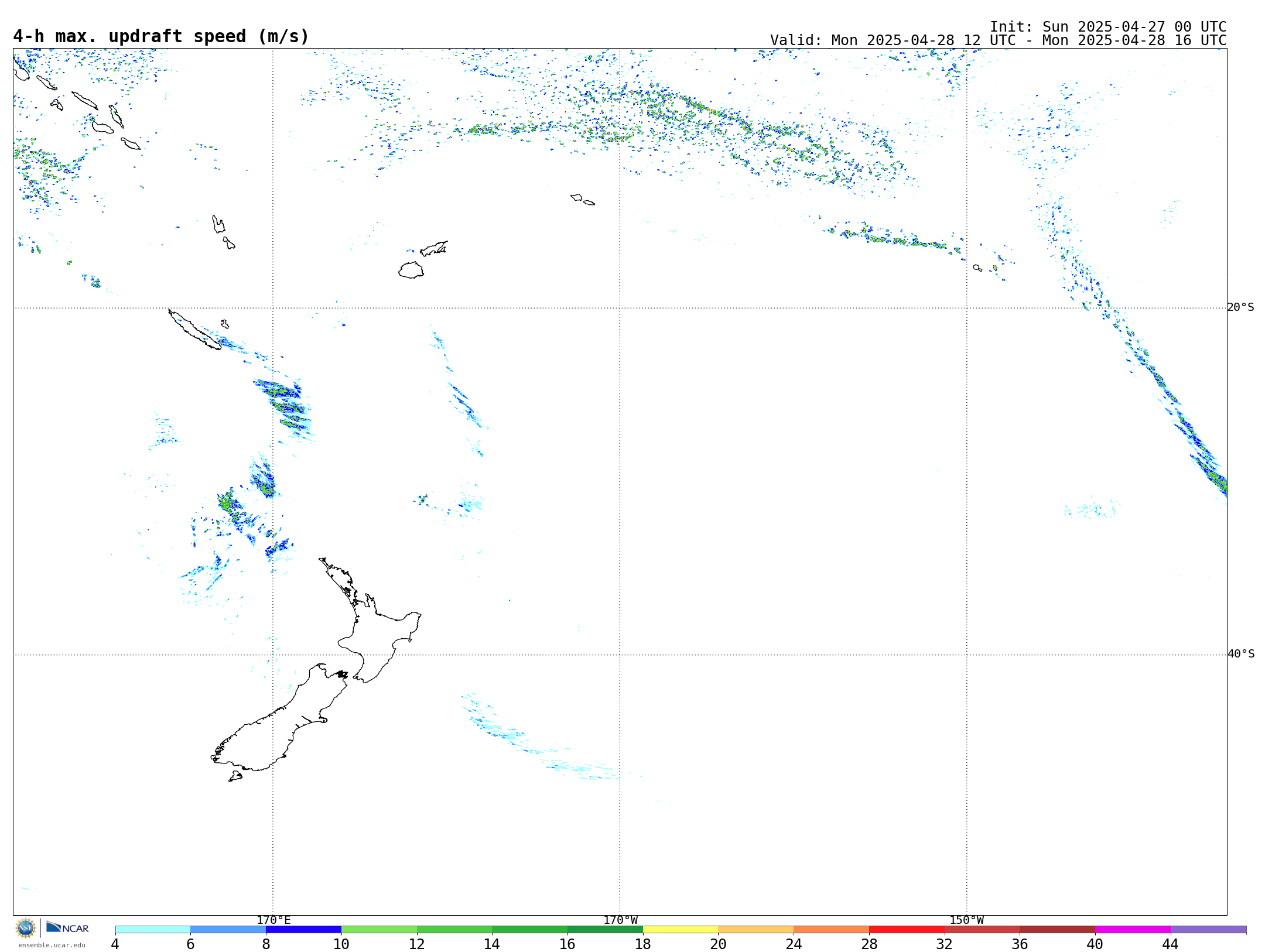
Task: Click the NSF logo icon
Action: click(x=26, y=928)
